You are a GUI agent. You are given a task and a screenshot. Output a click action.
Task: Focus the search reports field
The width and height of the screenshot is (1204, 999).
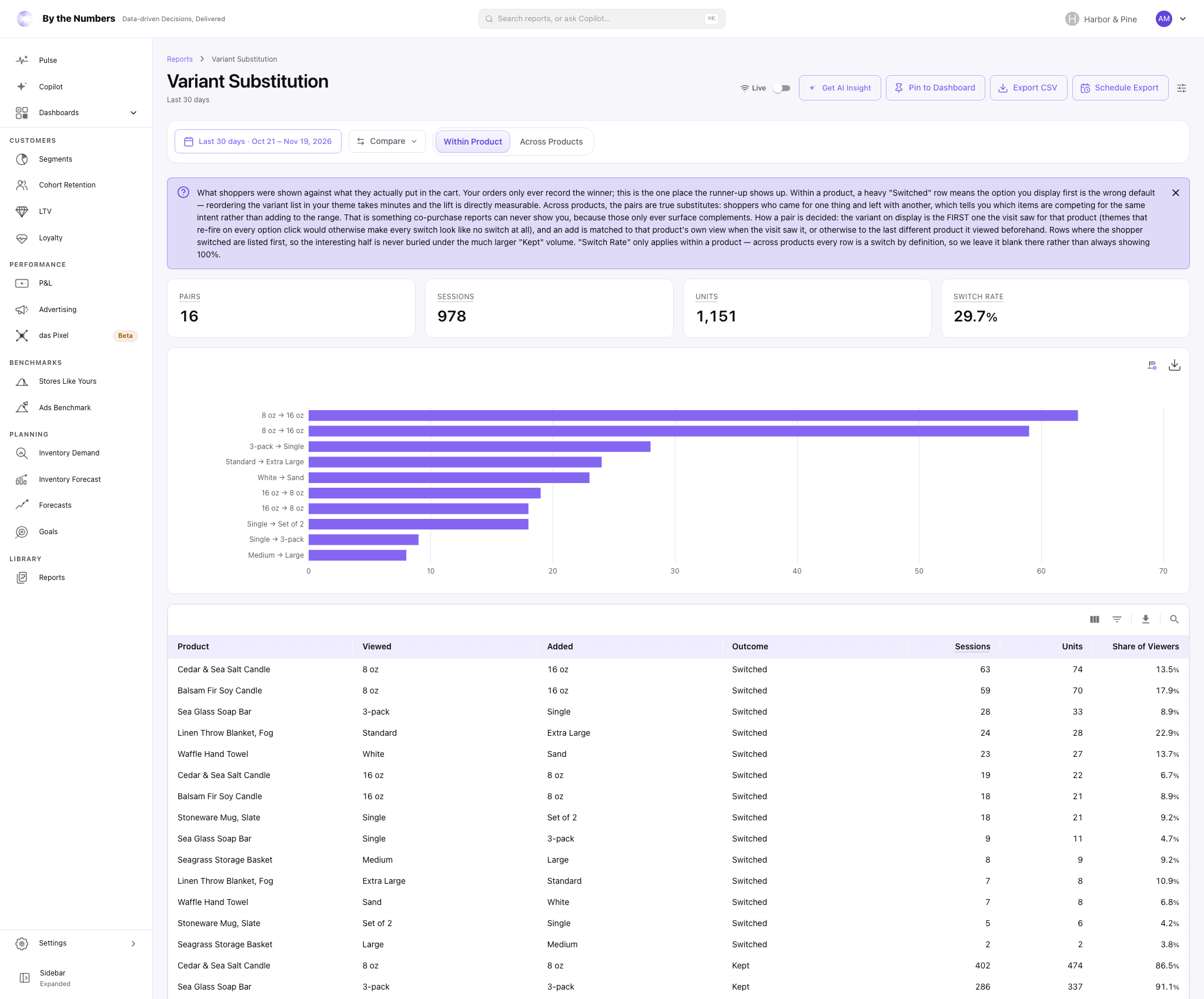click(x=601, y=19)
